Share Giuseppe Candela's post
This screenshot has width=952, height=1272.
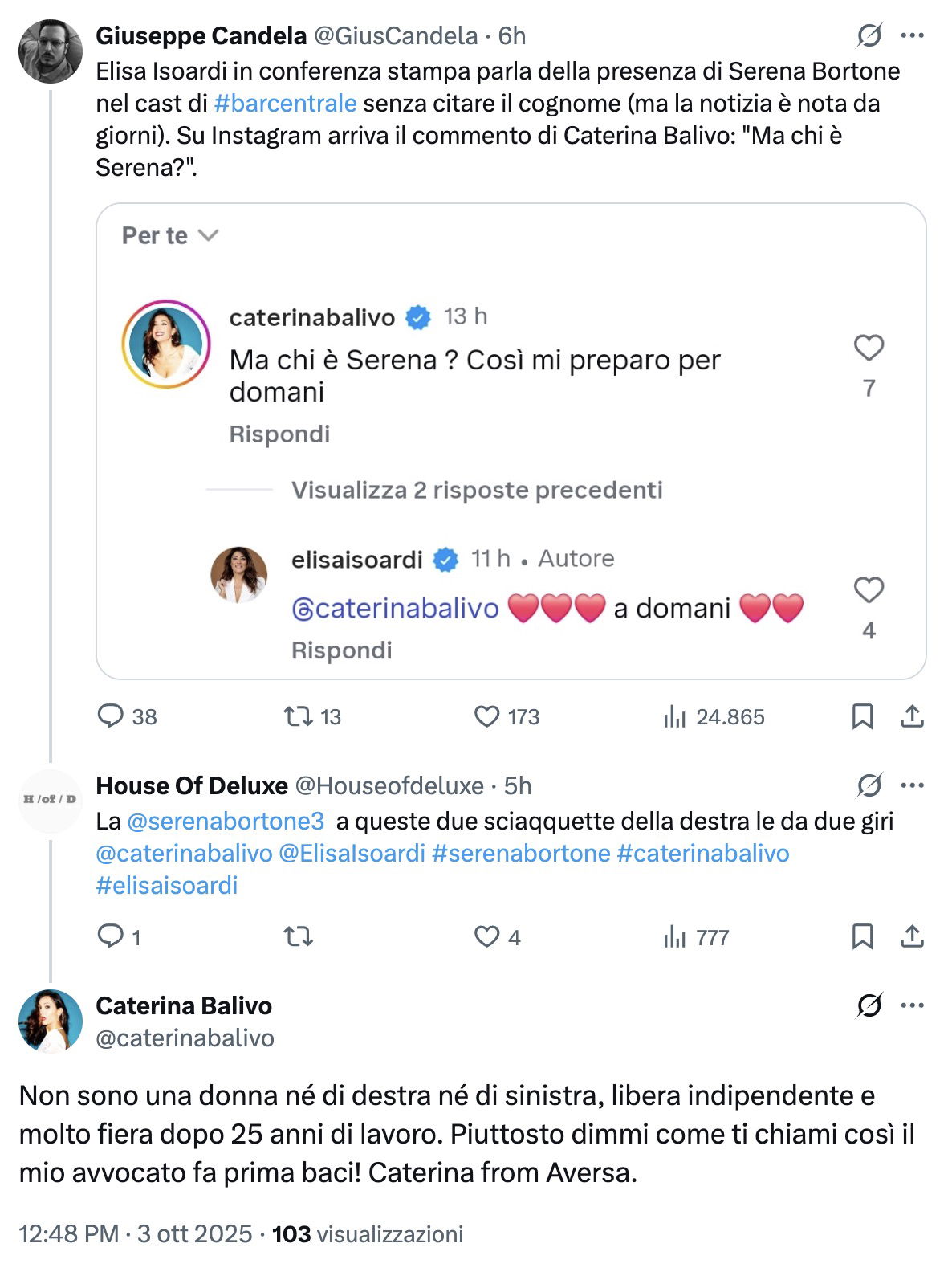pos(912,715)
